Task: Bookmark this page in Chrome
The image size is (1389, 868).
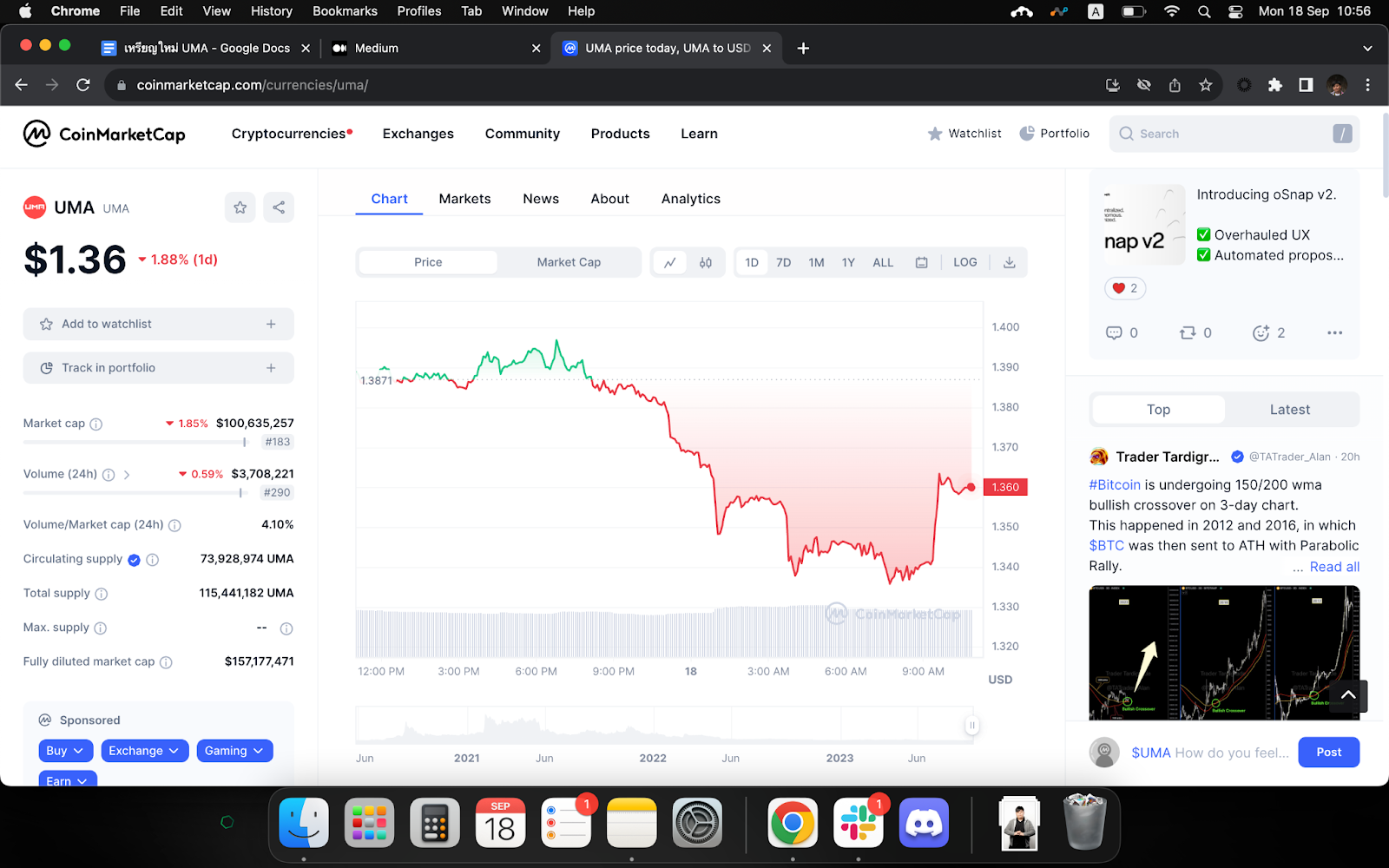Action: (x=1206, y=85)
